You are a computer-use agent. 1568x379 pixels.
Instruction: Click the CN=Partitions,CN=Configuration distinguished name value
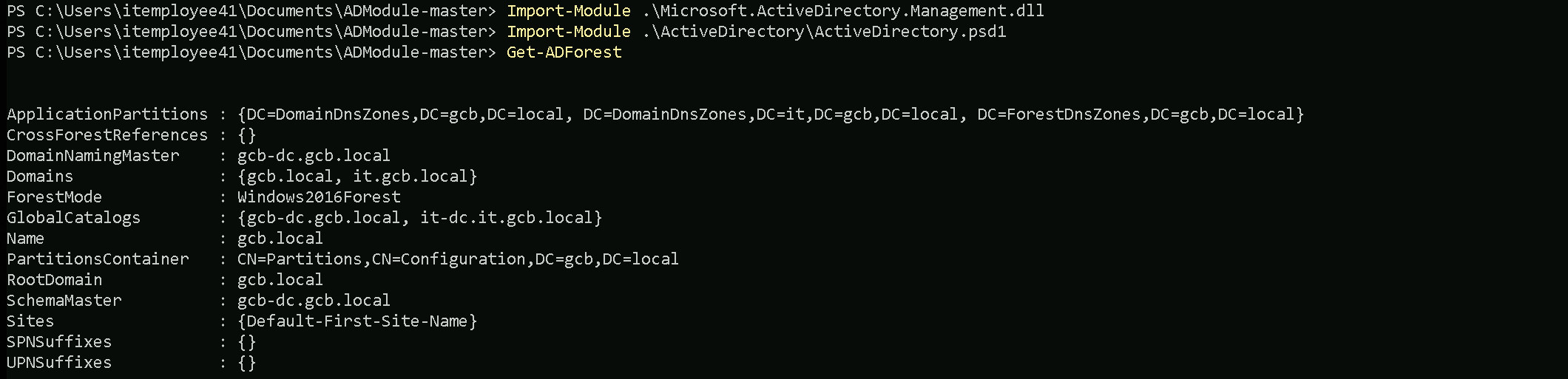click(x=457, y=259)
